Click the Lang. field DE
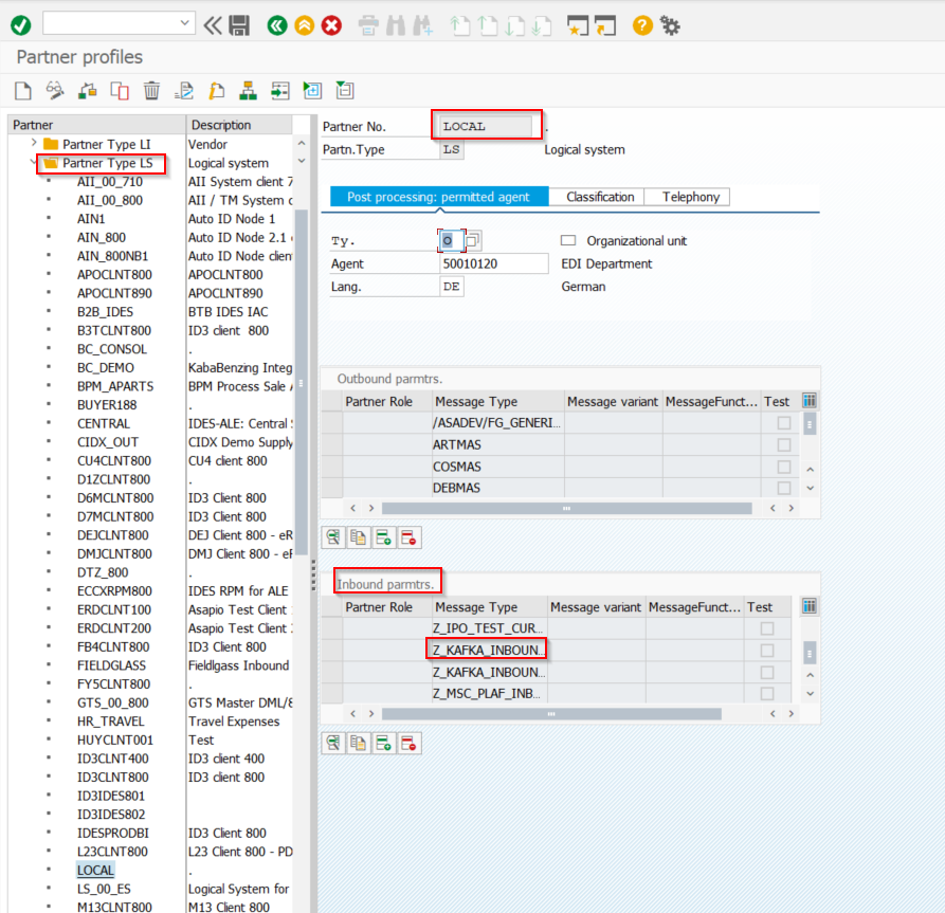Viewport: 945px width, 913px height. [451, 287]
